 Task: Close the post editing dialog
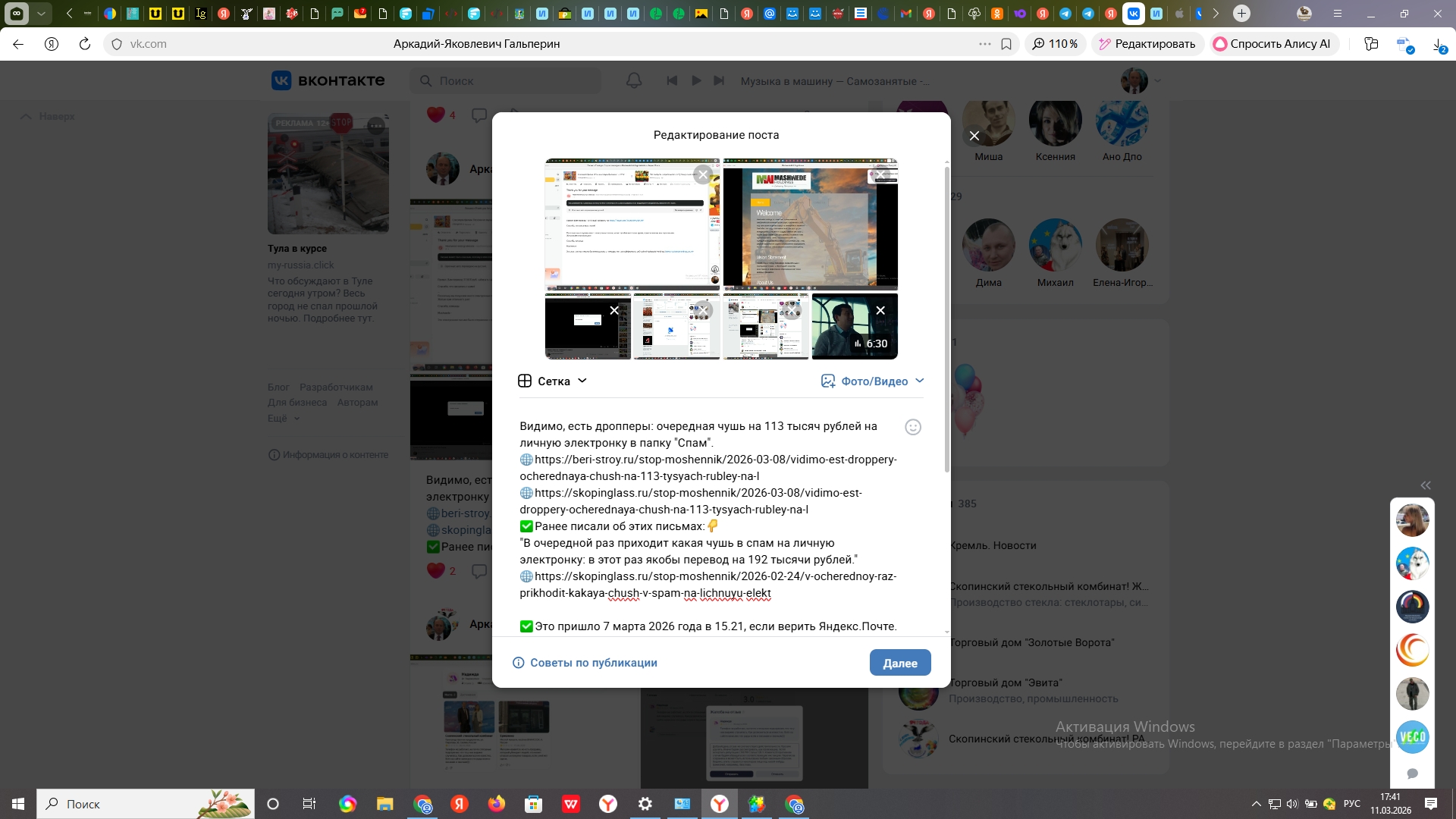point(974,136)
